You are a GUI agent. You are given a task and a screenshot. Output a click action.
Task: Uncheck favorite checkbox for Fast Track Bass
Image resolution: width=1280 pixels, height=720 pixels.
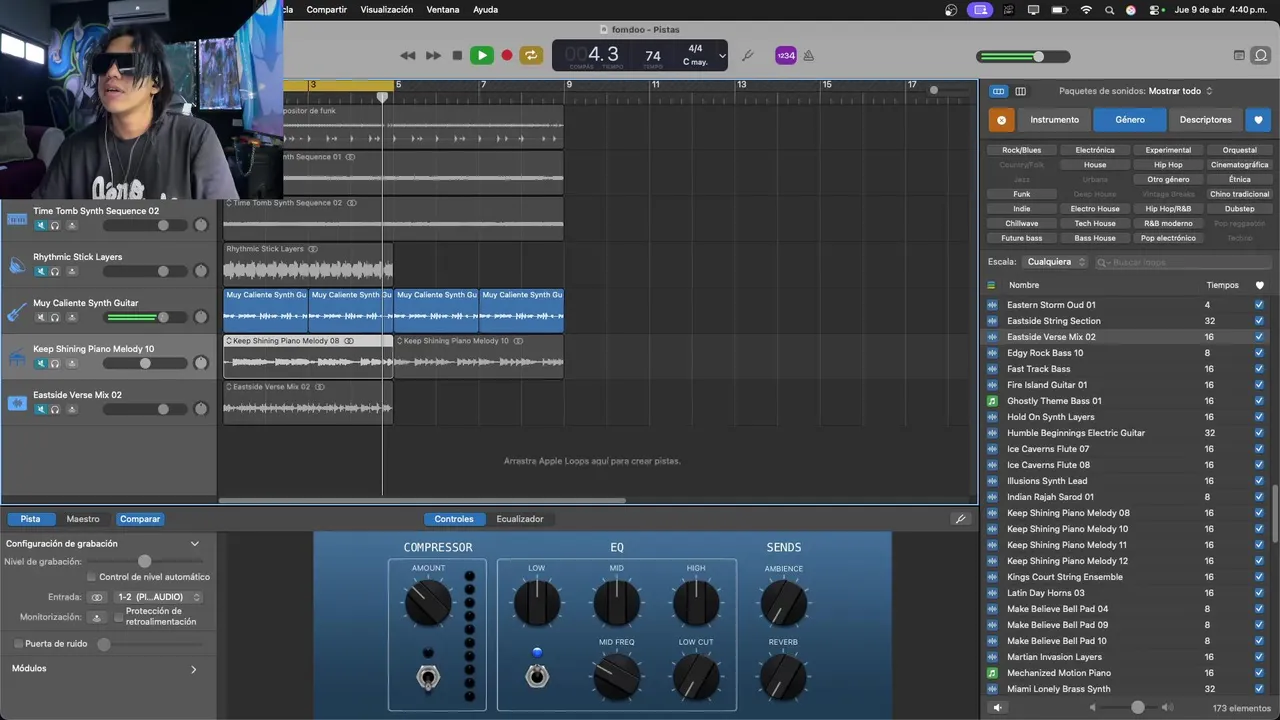[x=1259, y=369]
